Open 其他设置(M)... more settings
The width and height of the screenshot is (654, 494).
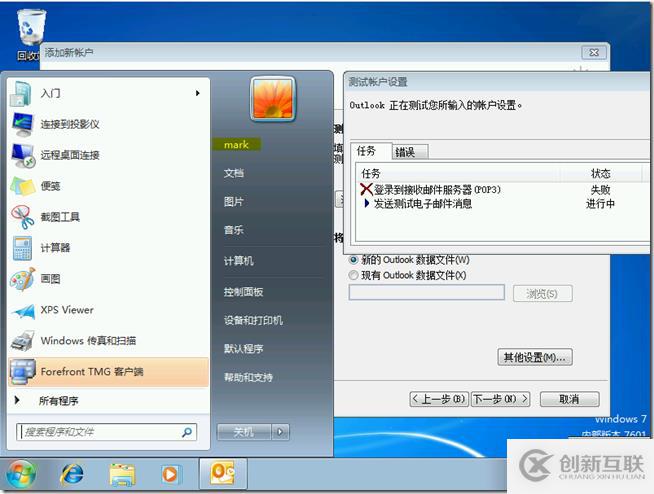(x=535, y=358)
